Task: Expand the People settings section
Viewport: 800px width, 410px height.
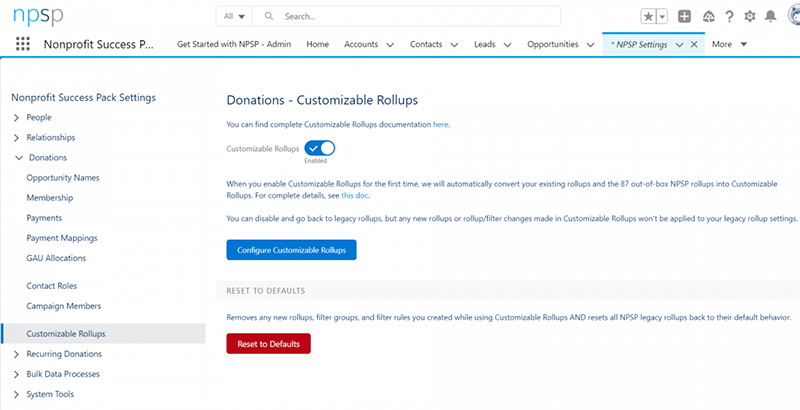Action: 16,118
